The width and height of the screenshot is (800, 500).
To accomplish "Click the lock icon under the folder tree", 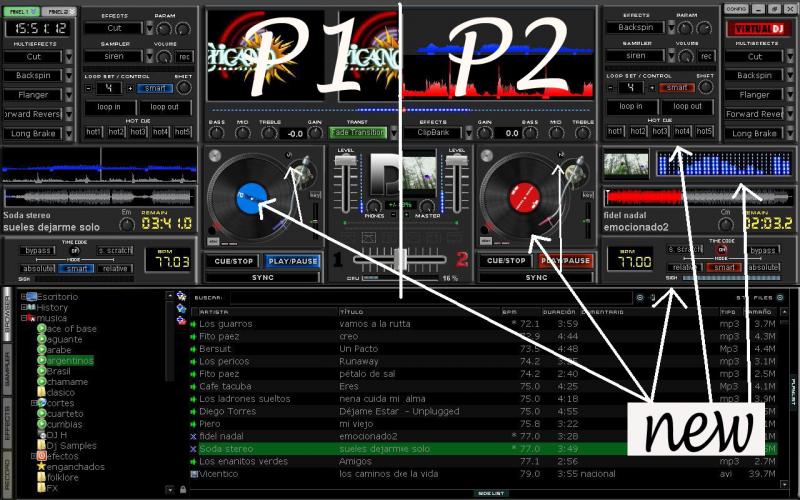I will (183, 489).
